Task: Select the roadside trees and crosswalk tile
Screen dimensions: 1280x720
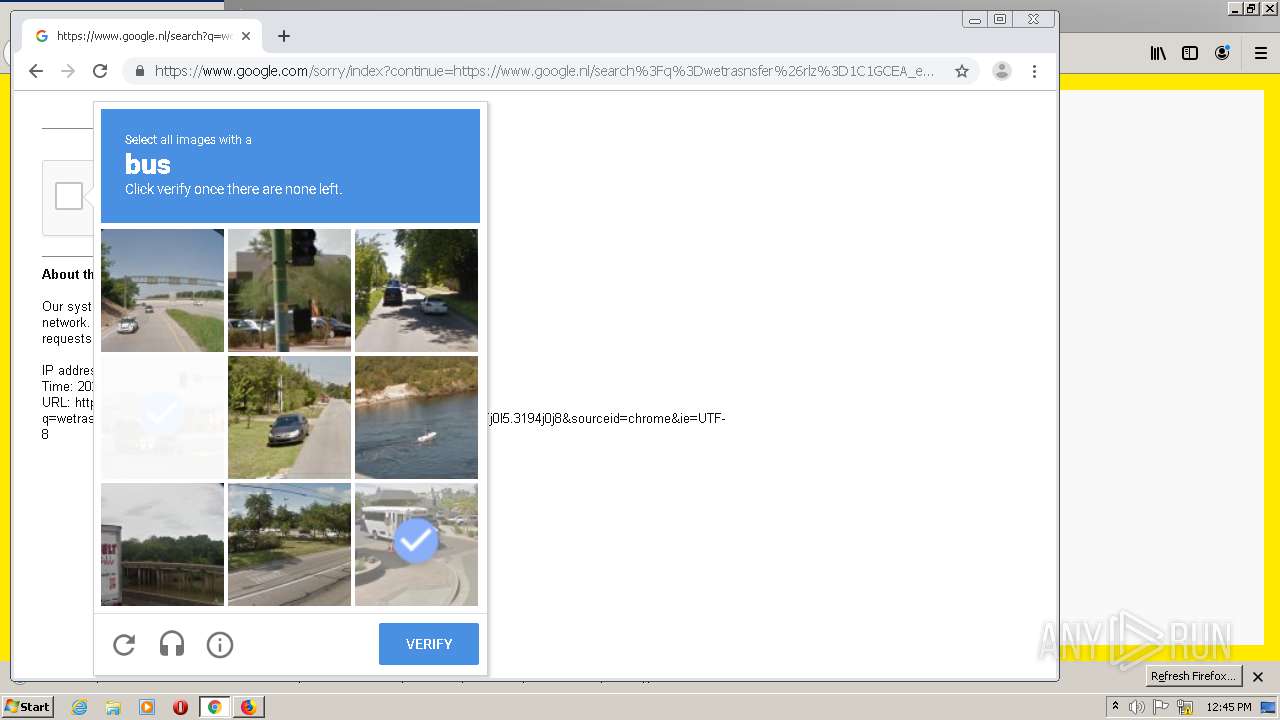Action: click(x=289, y=544)
